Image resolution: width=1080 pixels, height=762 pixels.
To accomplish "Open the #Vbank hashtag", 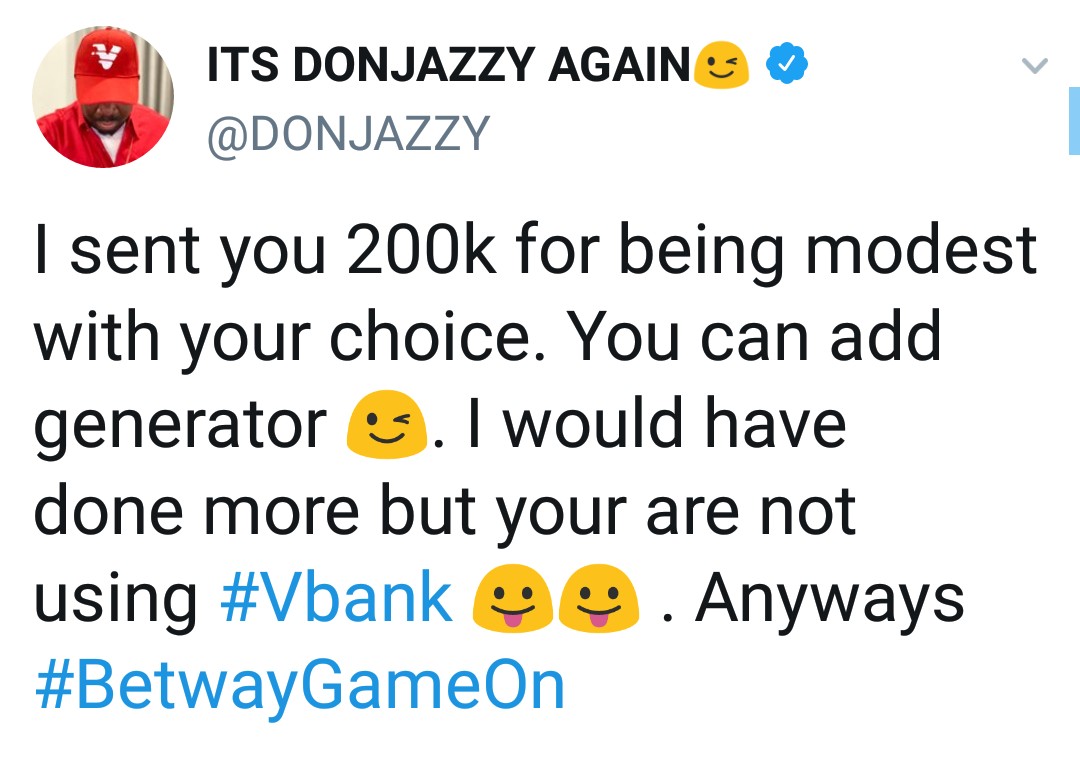I will pos(337,599).
